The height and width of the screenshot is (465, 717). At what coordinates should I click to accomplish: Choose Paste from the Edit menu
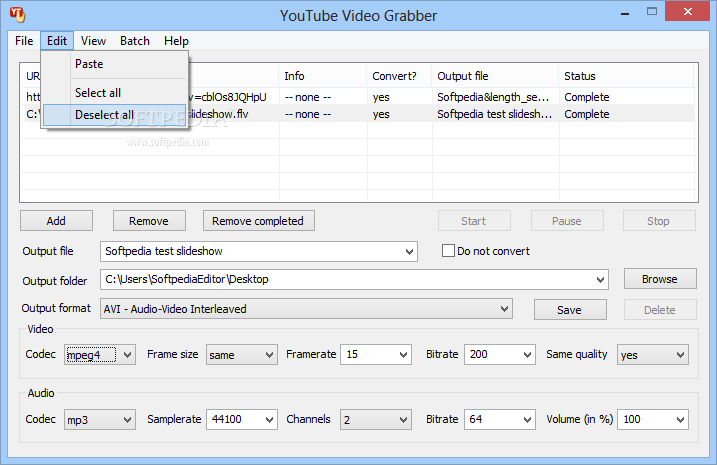point(114,64)
